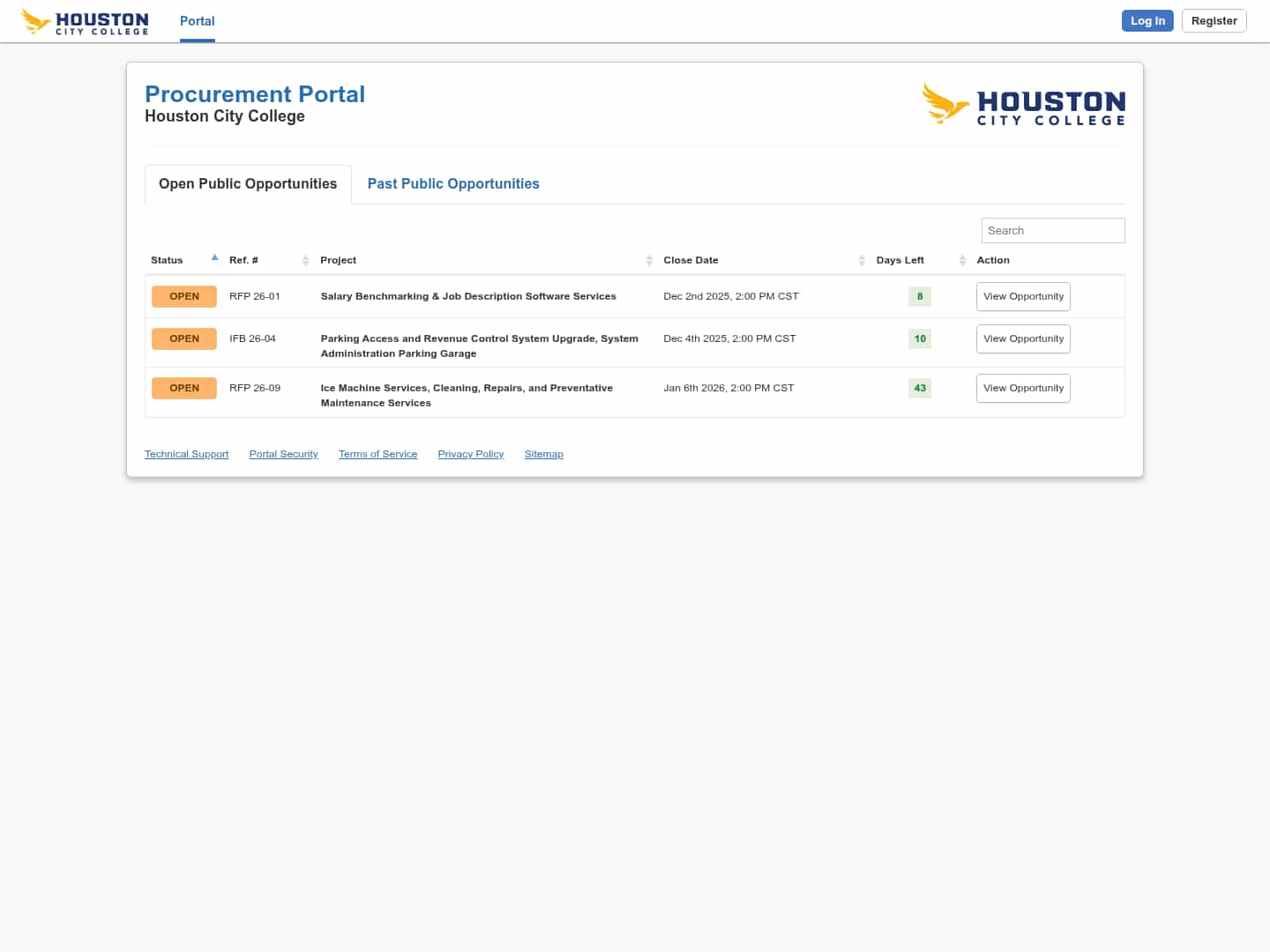
Task: Open the Portal navigation item
Action: pos(197,21)
